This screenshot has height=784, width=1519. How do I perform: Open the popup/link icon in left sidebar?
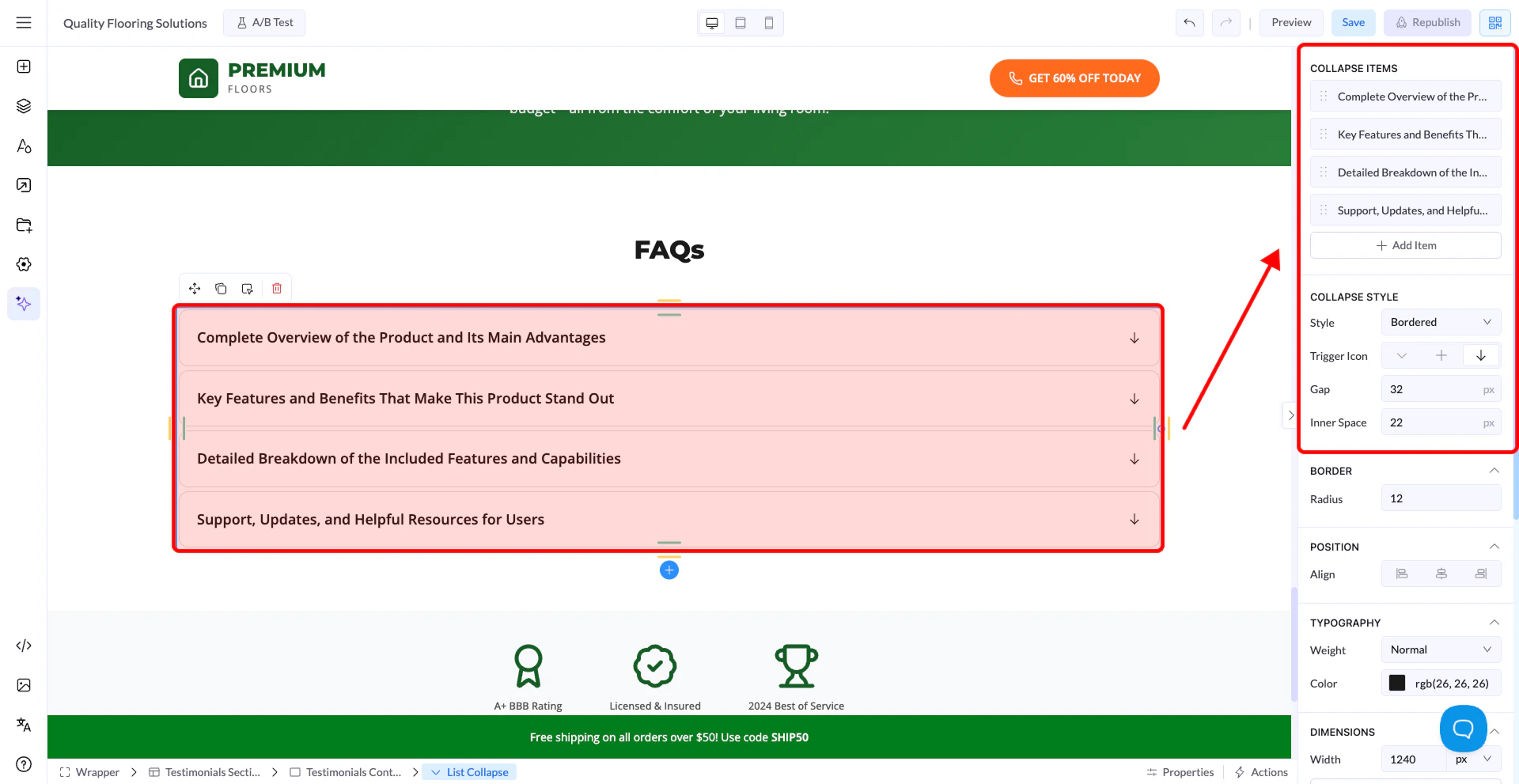click(24, 185)
